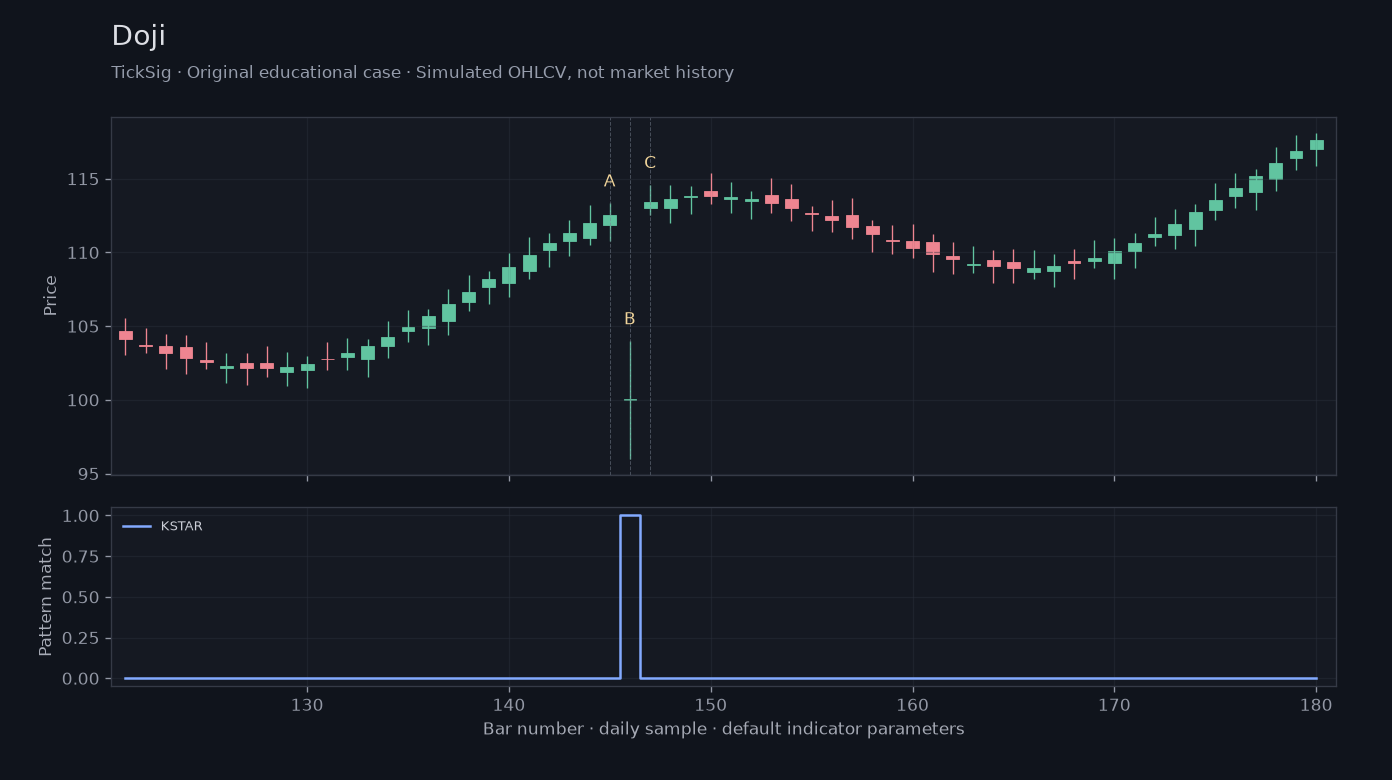1392x780 pixels.
Task: Select annotation label B on the chart
Action: click(x=629, y=319)
